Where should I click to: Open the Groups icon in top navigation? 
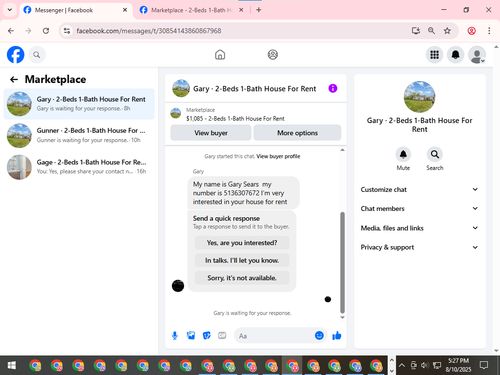pyautogui.click(x=273, y=55)
